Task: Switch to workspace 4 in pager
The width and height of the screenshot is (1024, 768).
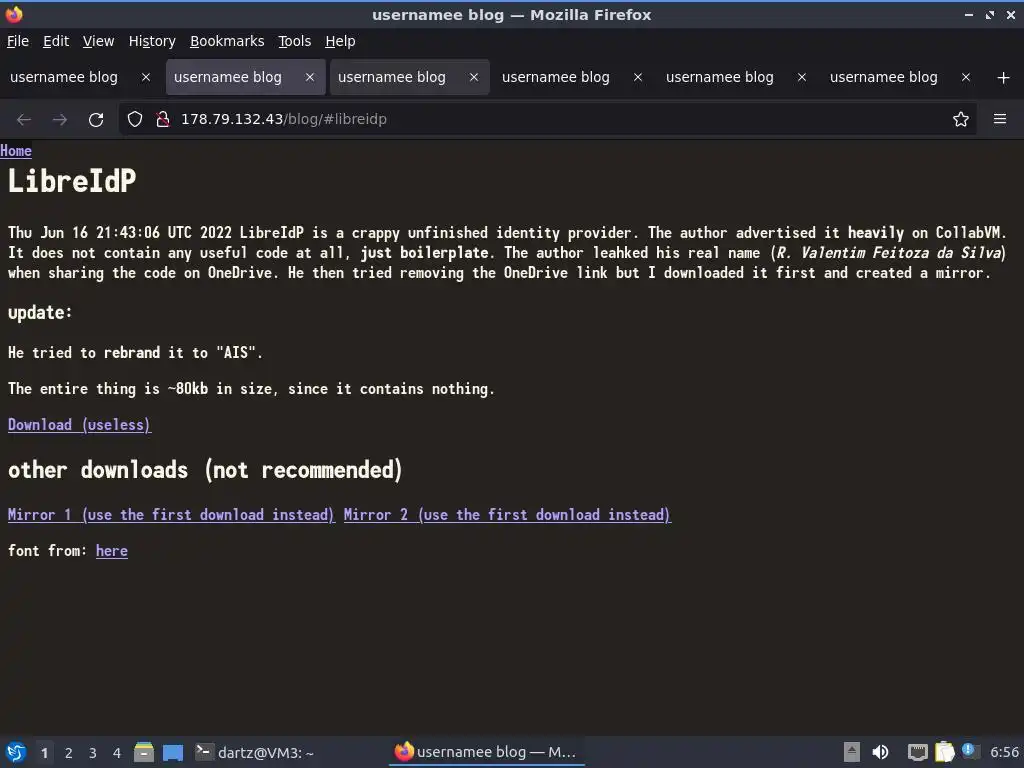Action: click(117, 753)
